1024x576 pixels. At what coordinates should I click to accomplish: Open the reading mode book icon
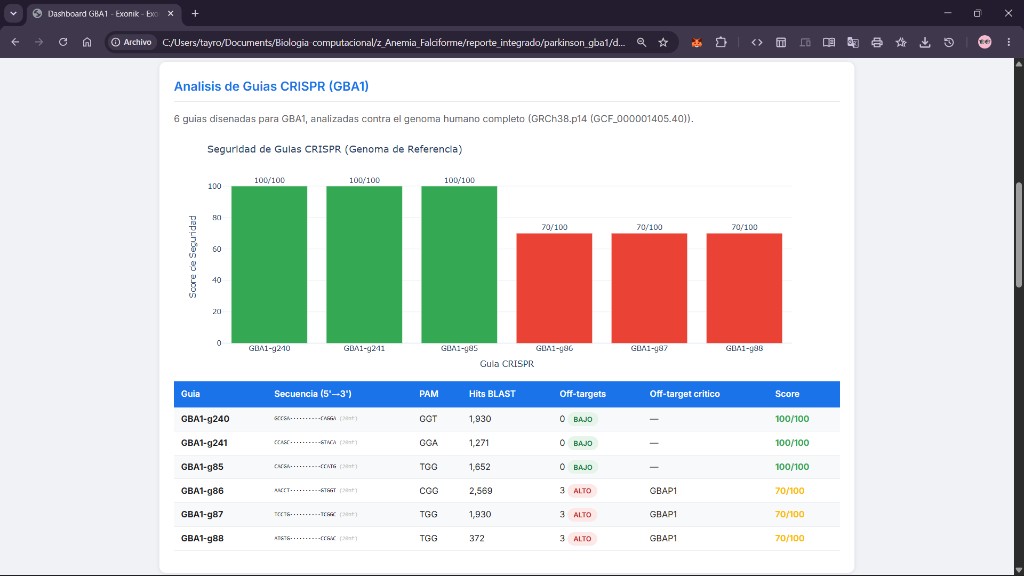[x=829, y=42]
